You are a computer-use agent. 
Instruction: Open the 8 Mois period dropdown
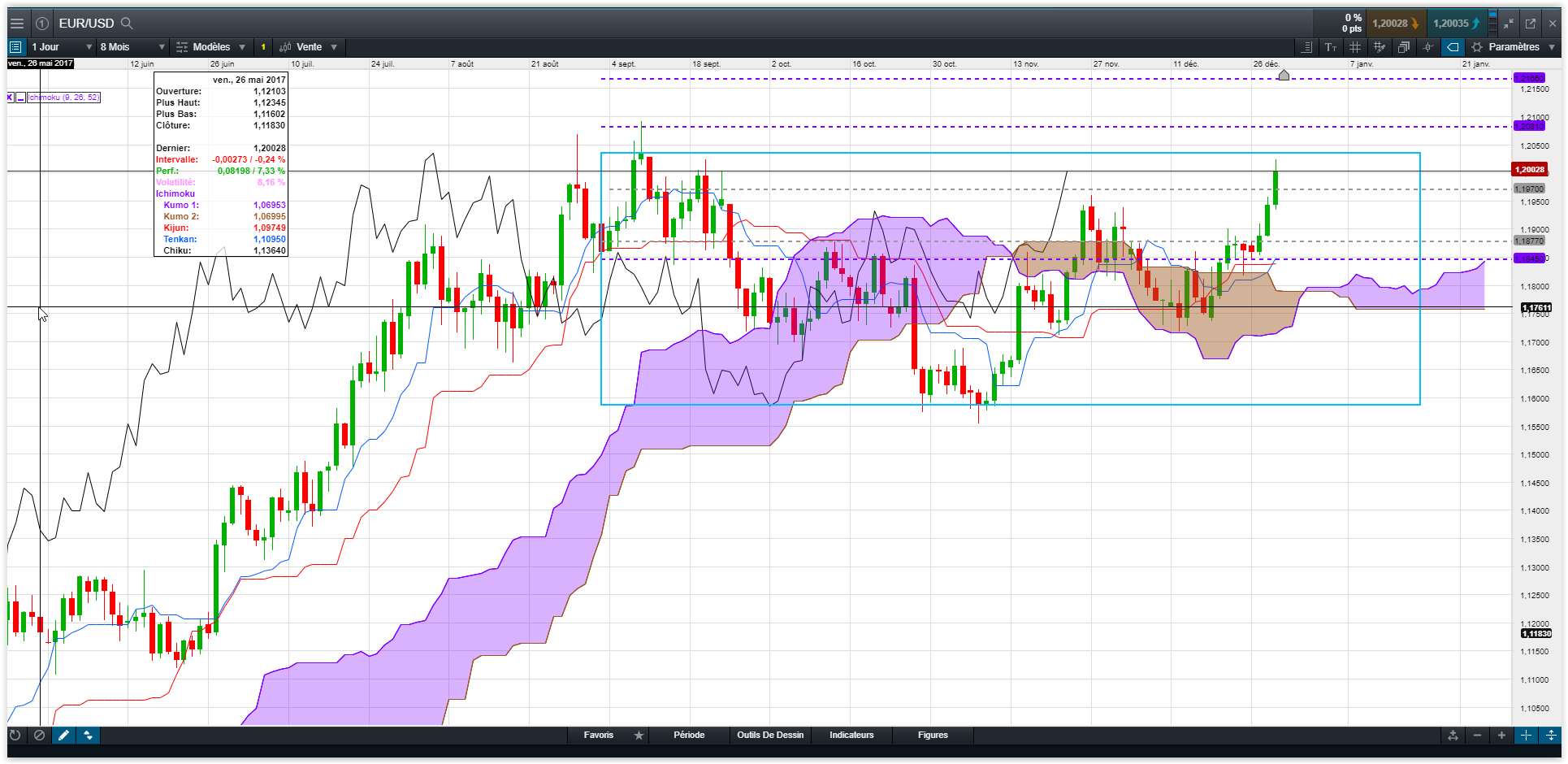click(132, 47)
